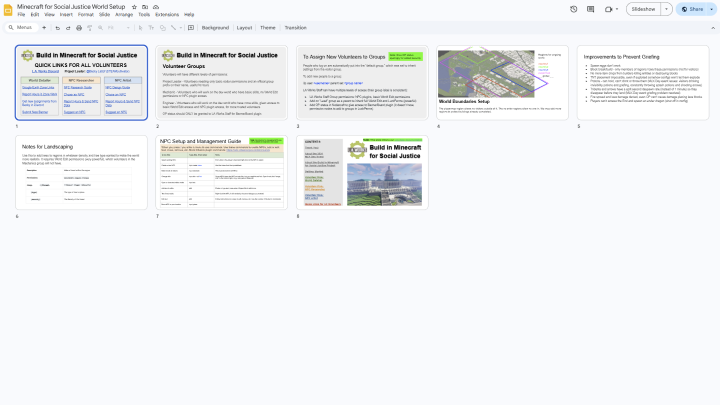Select slide 8 contents cover thumbnail
Screen dimensions: 720x405
(x=362, y=172)
